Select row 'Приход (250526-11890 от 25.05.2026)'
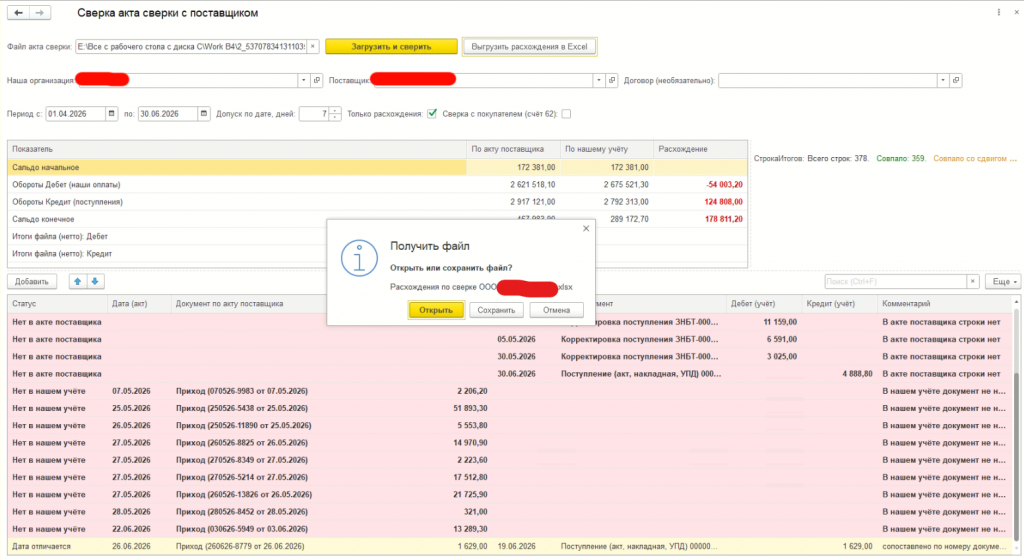 tap(510, 425)
